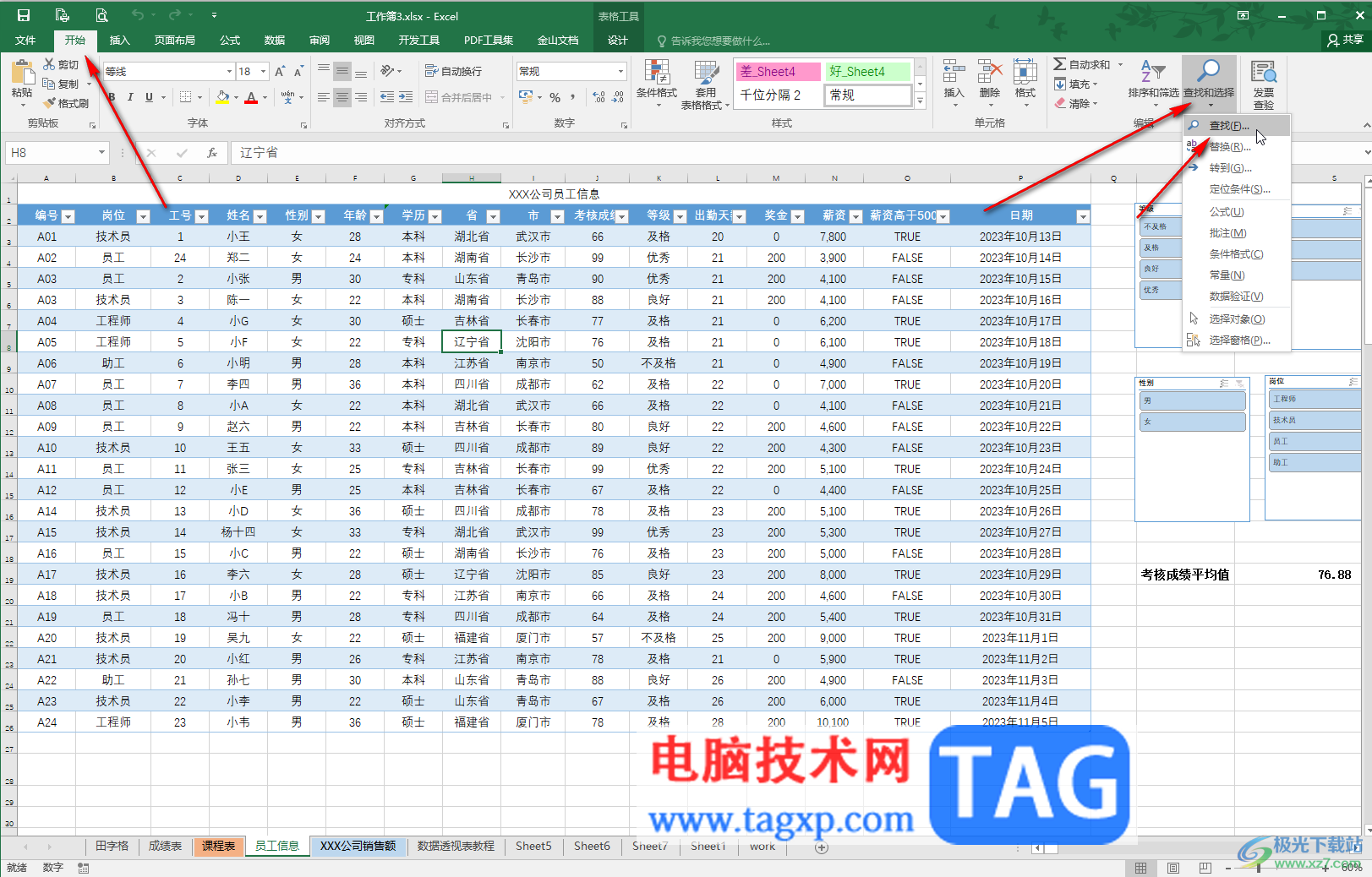
Task: Decrease indent in the alignment group
Action: (387, 97)
